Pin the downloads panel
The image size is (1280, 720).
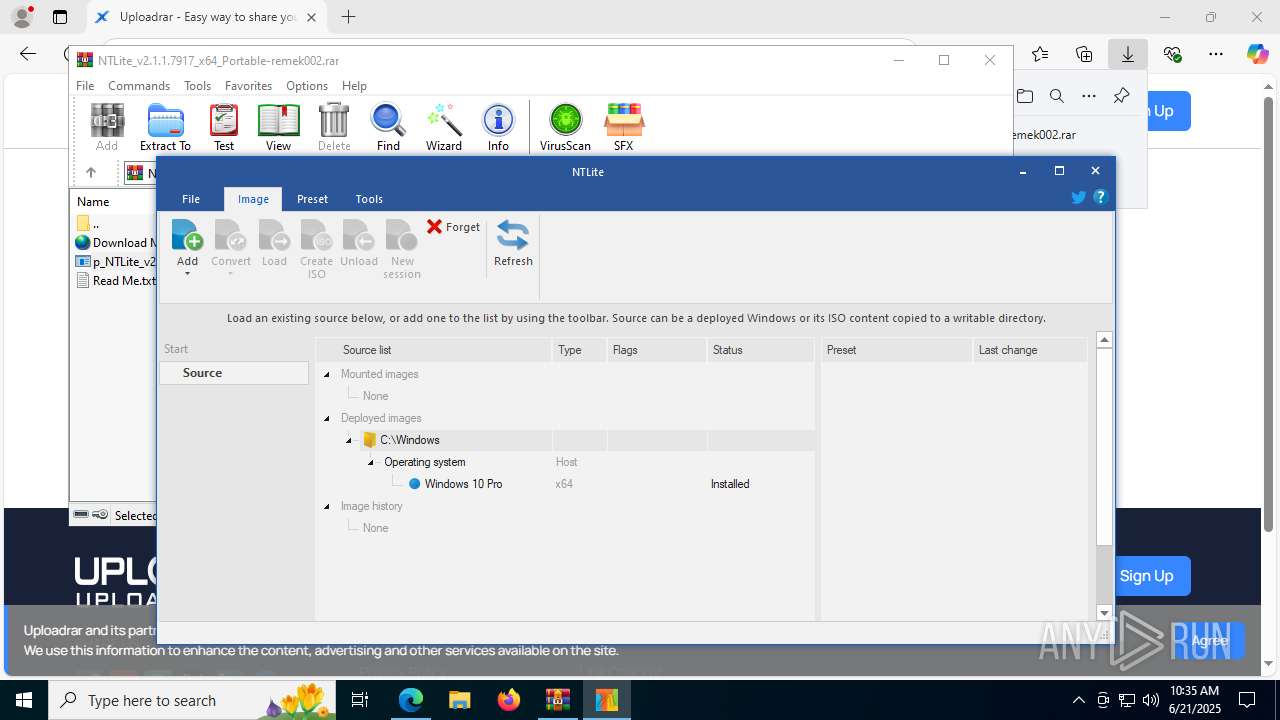click(1121, 96)
